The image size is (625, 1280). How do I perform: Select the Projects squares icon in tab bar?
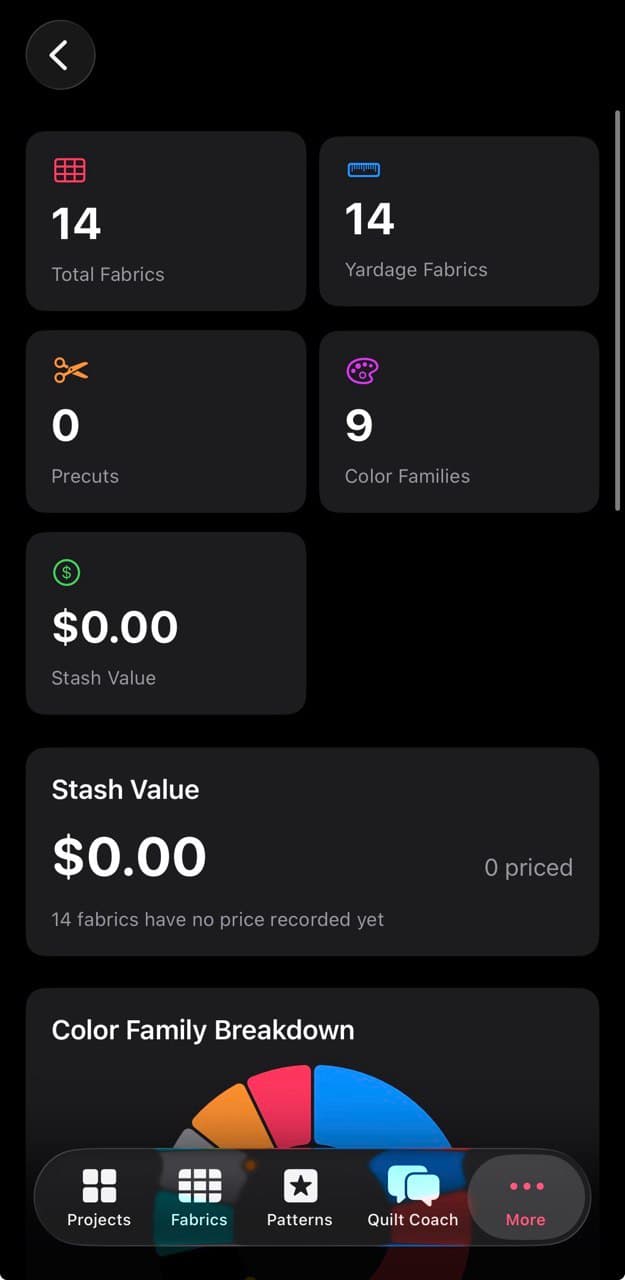point(98,1185)
